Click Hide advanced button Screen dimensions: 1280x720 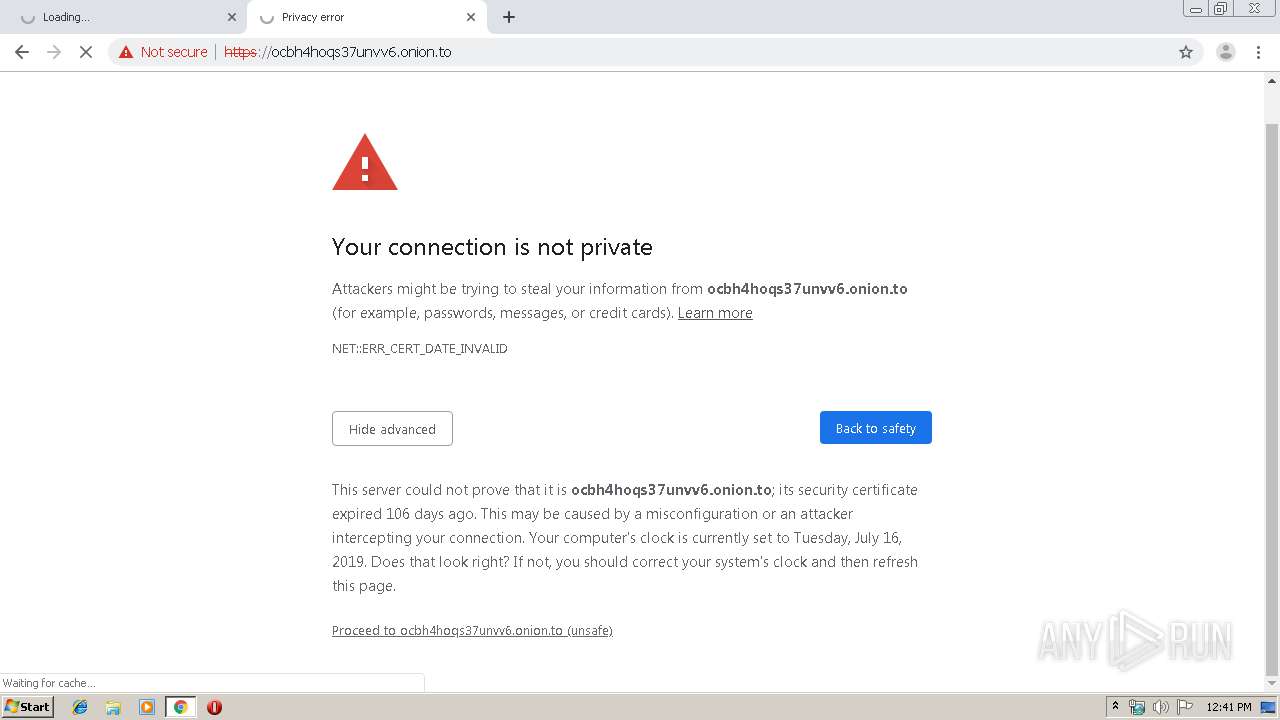(392, 429)
